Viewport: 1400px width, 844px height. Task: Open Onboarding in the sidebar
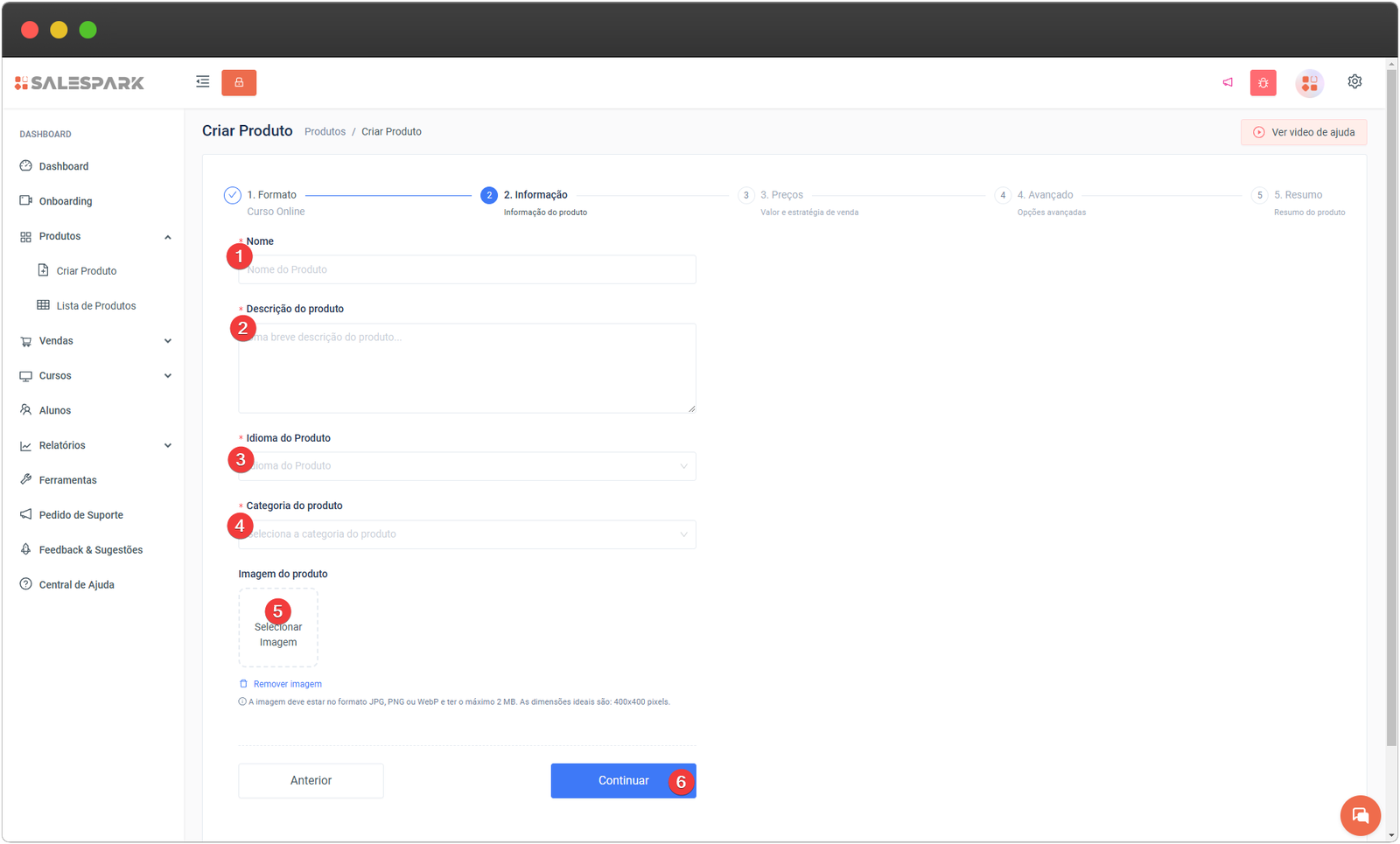(x=65, y=201)
